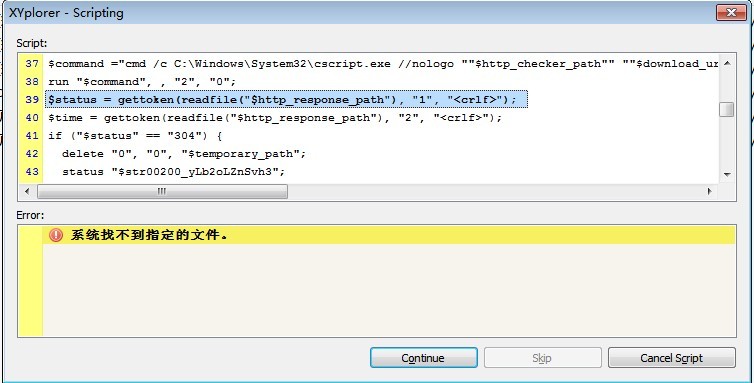Image resolution: width=754 pixels, height=383 pixels.
Task: Click the script down-arrow scroll button
Action: (x=727, y=174)
